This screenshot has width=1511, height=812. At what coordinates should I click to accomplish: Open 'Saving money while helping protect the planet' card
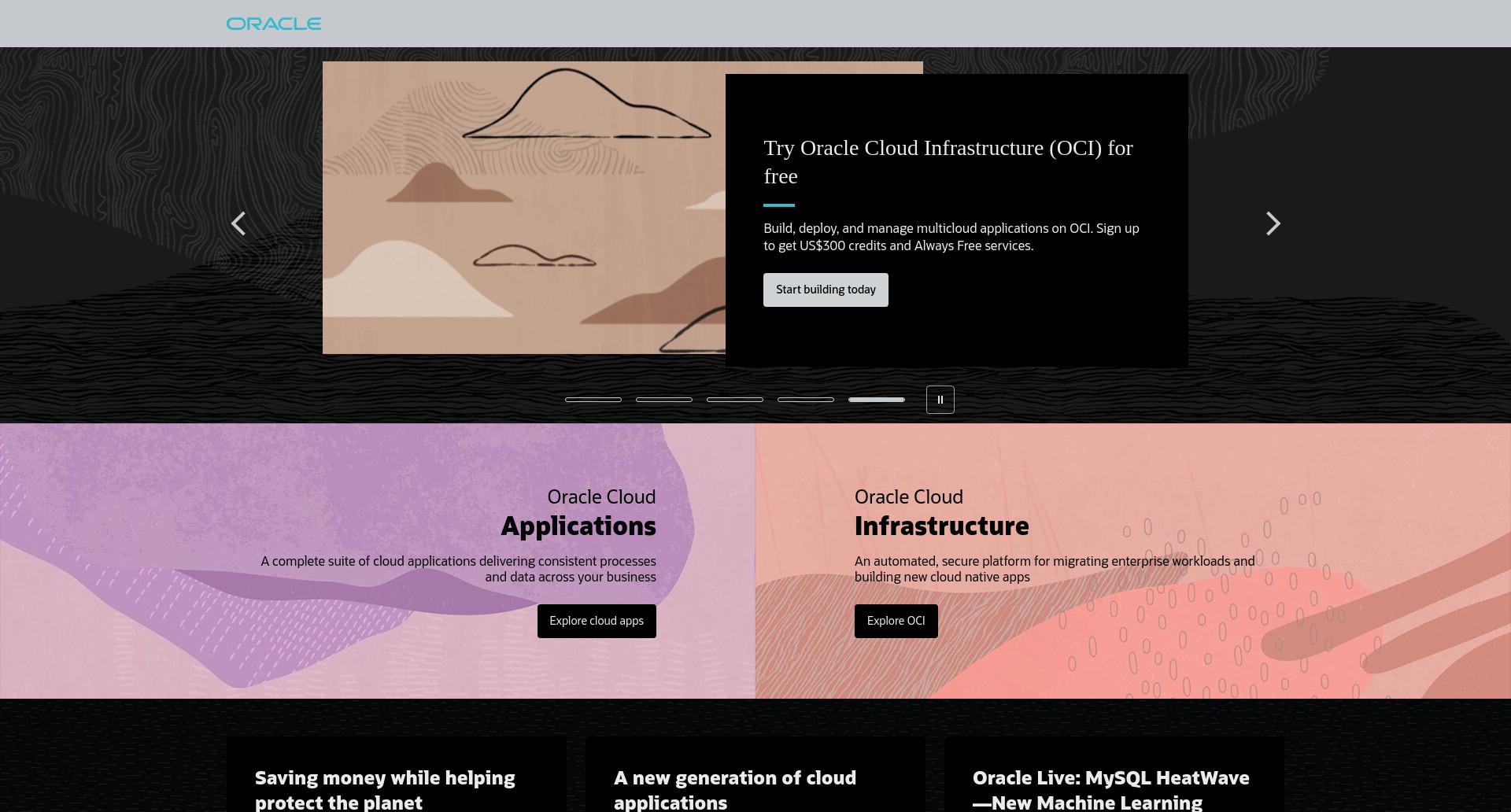click(x=397, y=775)
